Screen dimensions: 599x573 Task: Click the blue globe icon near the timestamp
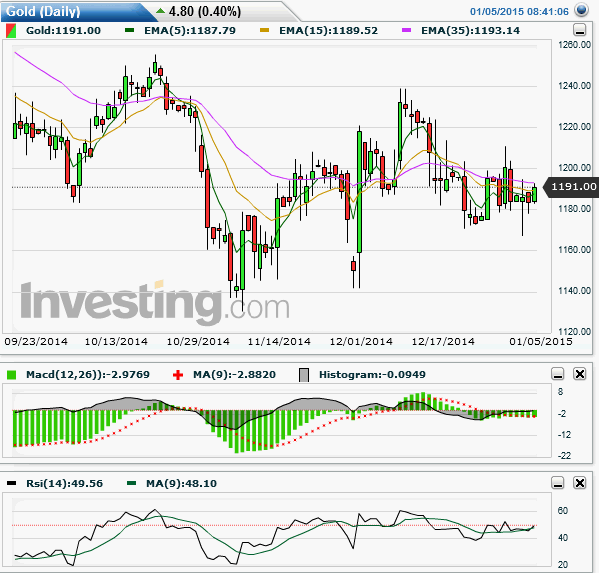click(x=581, y=10)
